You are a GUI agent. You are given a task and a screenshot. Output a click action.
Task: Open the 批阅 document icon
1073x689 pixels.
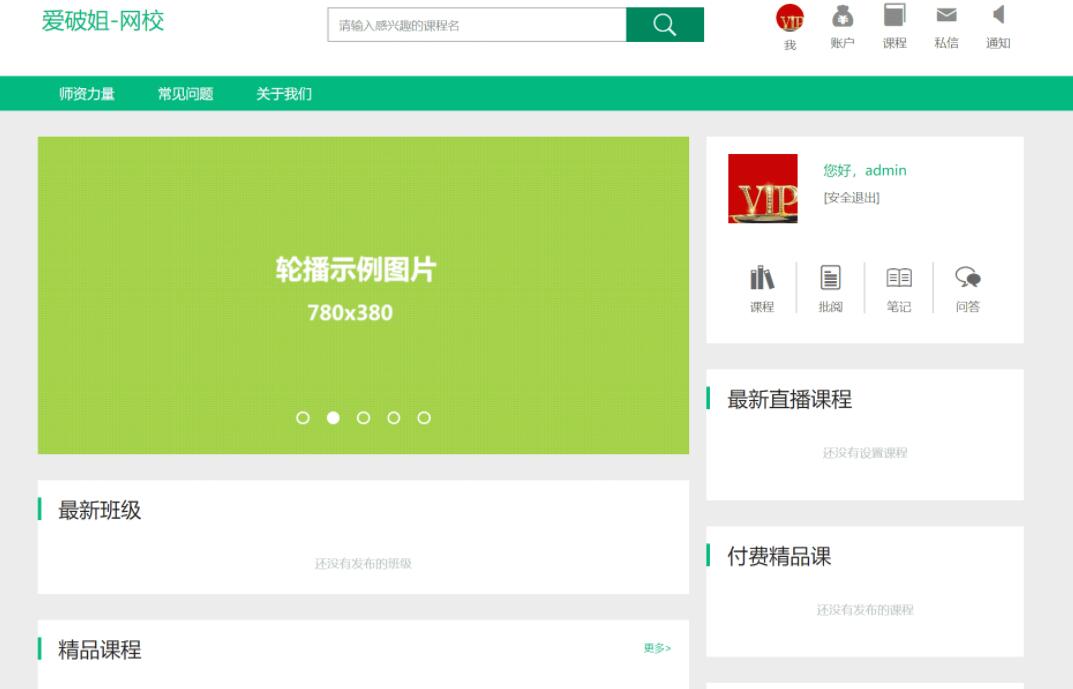(x=830, y=278)
